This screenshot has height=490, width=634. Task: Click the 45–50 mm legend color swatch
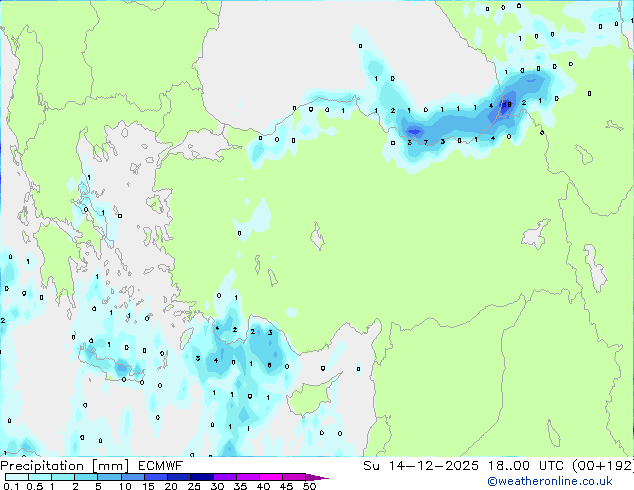coord(294,477)
